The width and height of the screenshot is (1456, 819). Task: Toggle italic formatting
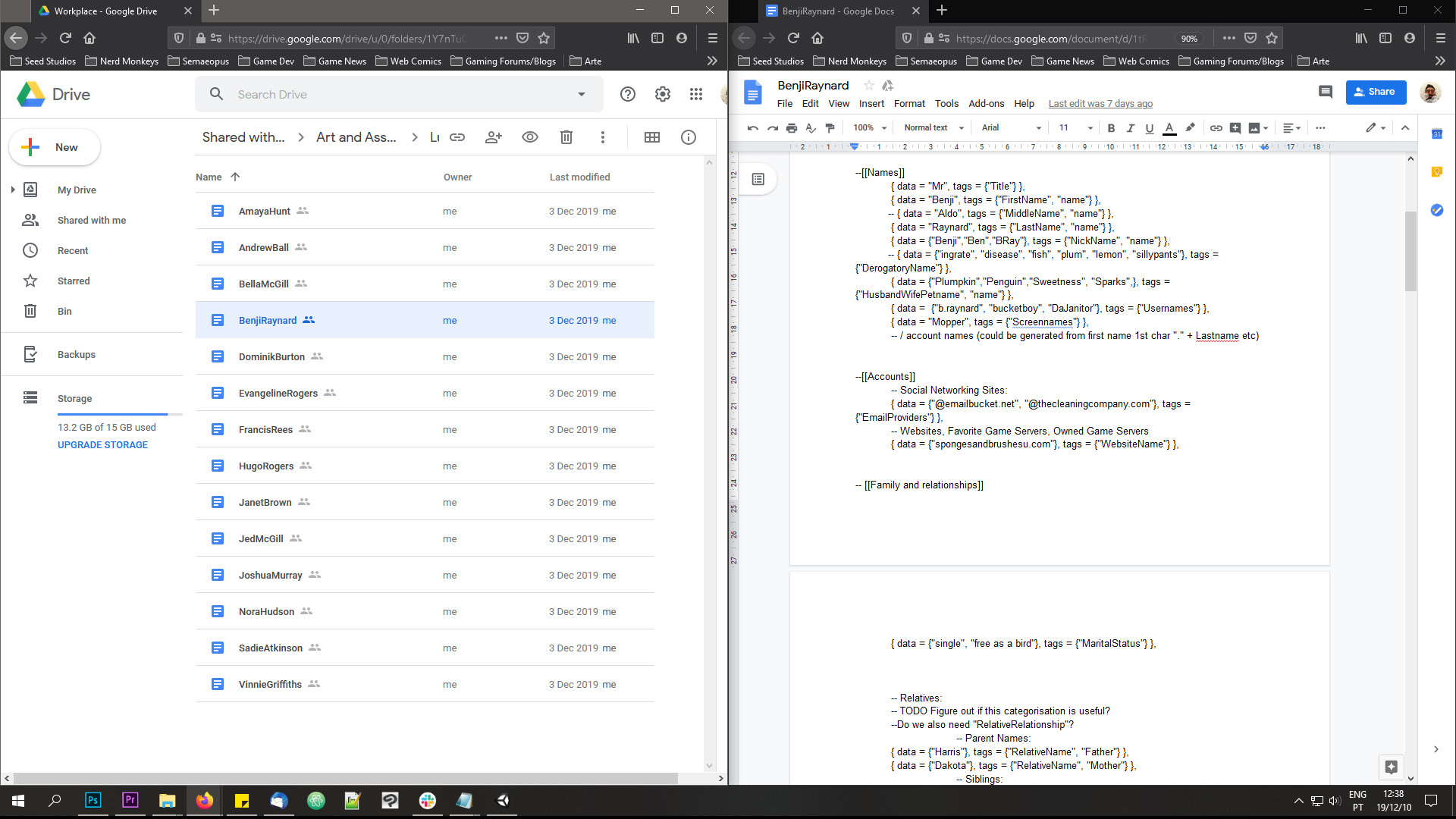click(1131, 128)
